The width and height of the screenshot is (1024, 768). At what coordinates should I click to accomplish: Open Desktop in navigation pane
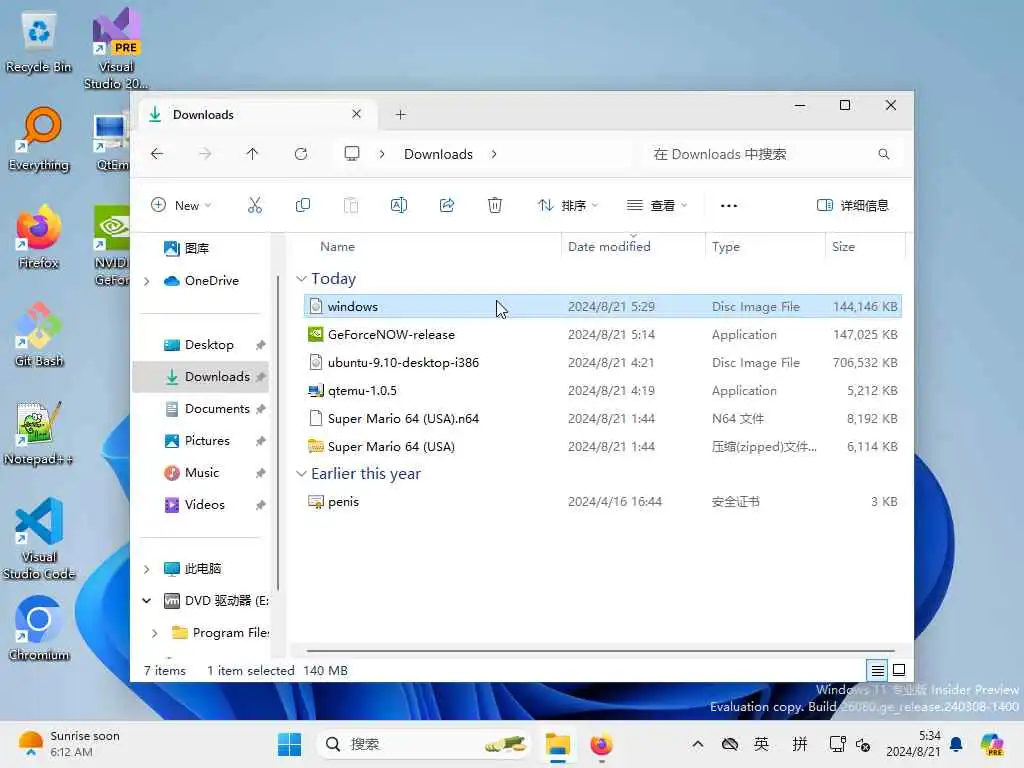[x=209, y=345]
